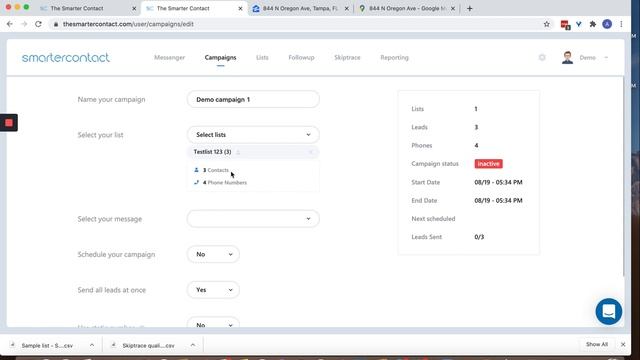Image resolution: width=640 pixels, height=360 pixels.
Task: Click Demo user avatar picture
Action: coord(567,58)
